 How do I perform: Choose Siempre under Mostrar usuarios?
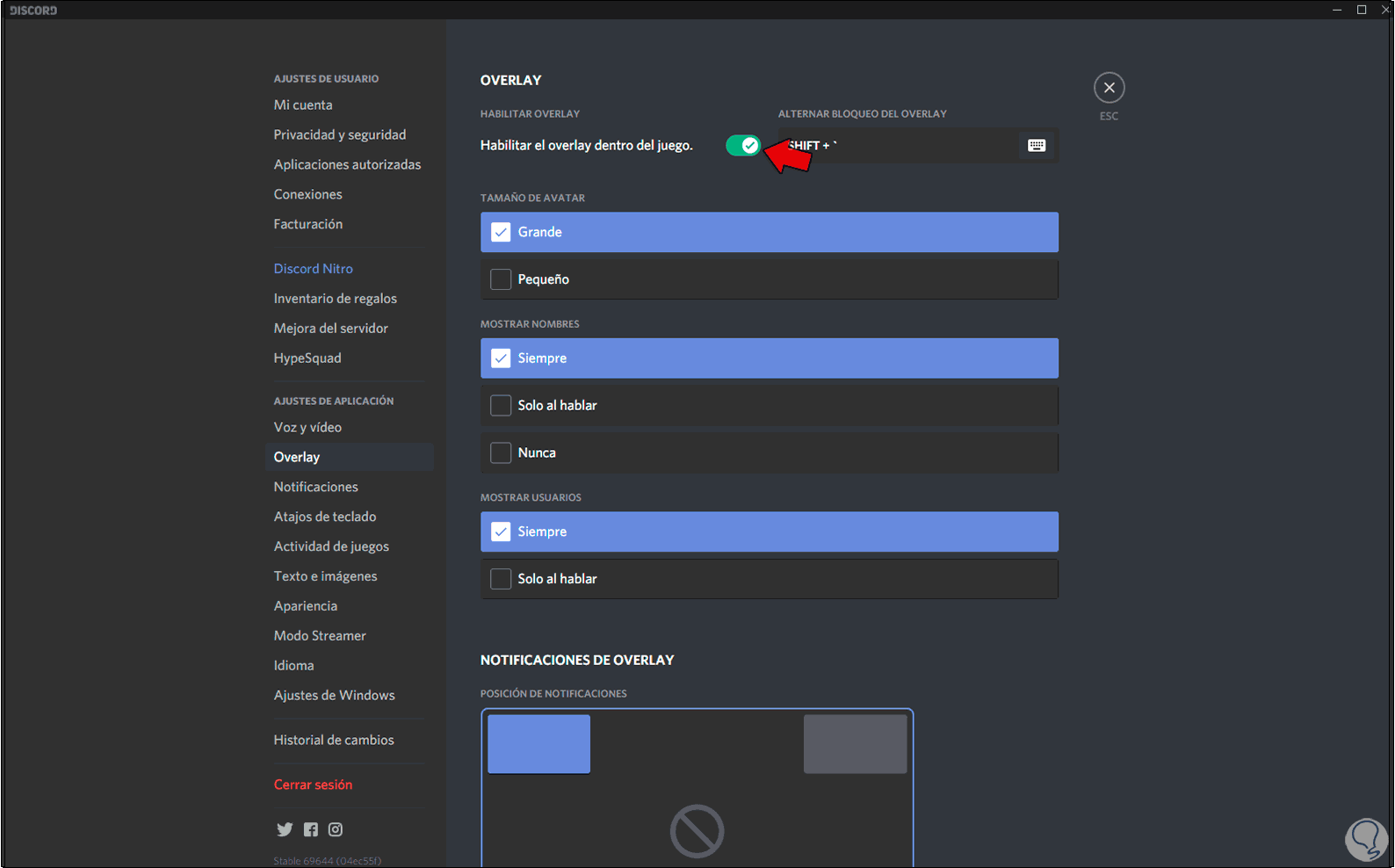(770, 532)
